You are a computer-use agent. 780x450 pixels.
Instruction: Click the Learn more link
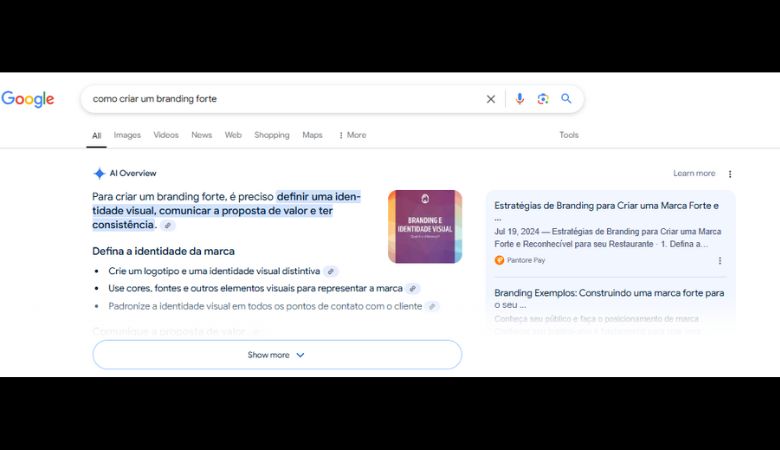(694, 174)
